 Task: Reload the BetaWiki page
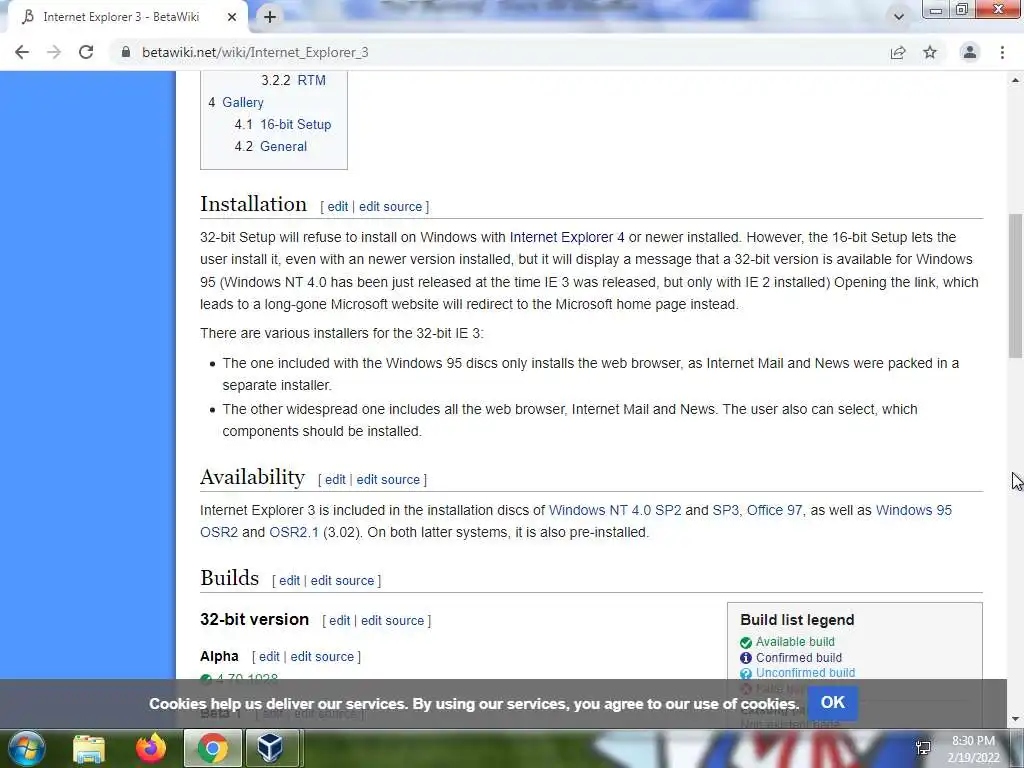[x=86, y=52]
